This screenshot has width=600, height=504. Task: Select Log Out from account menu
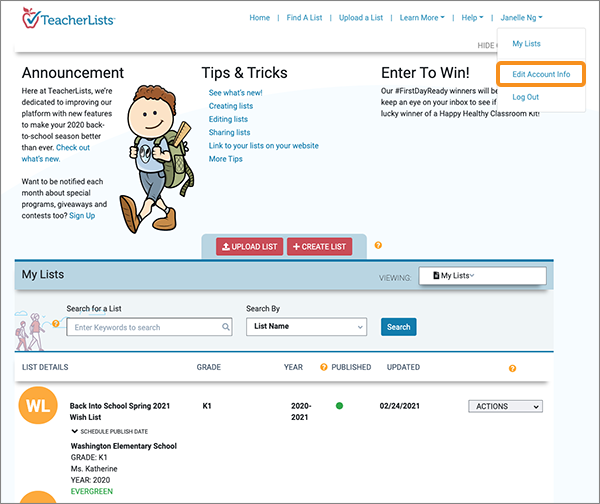point(525,97)
